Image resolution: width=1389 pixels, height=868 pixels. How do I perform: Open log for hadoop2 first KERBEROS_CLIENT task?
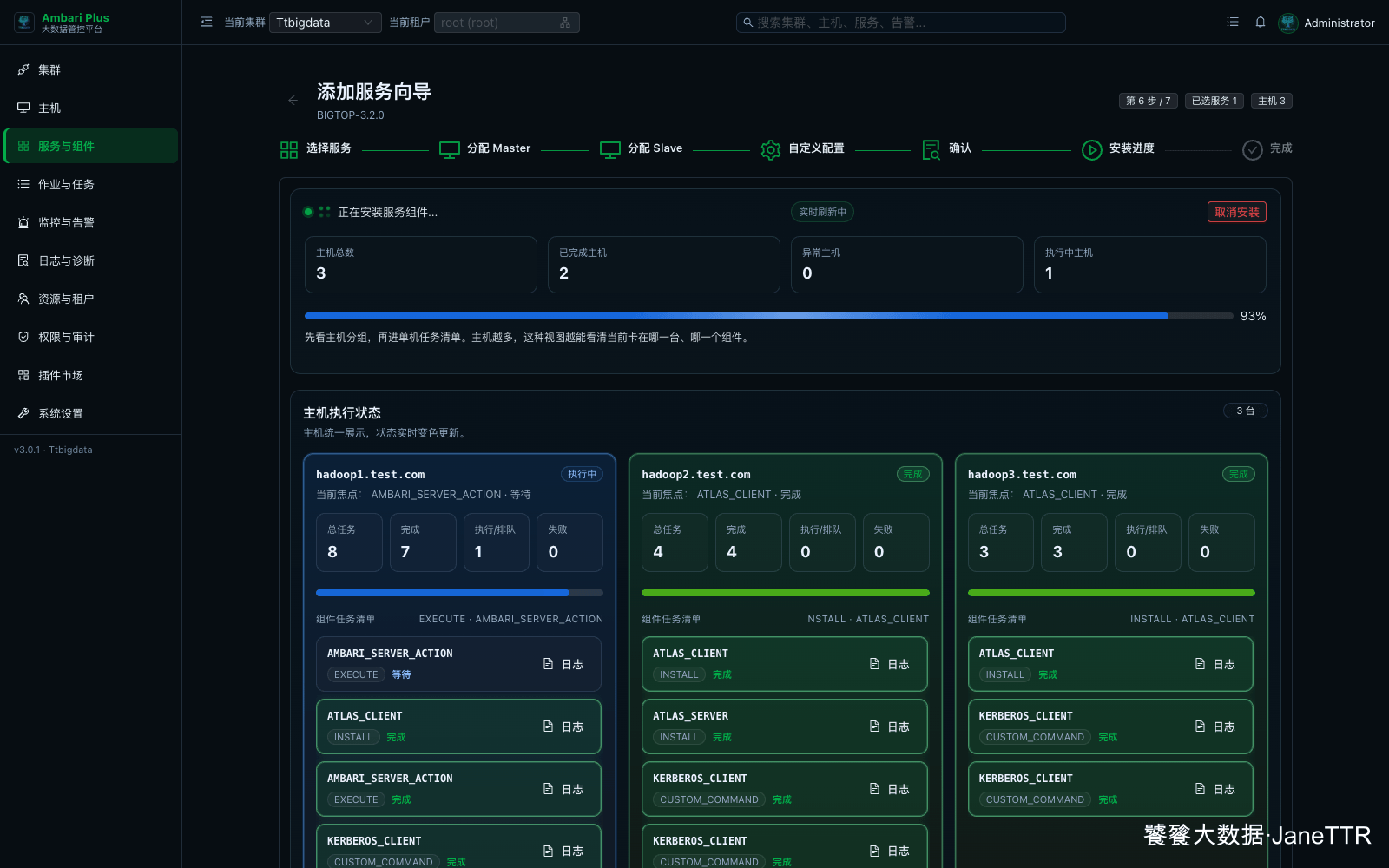[890, 789]
